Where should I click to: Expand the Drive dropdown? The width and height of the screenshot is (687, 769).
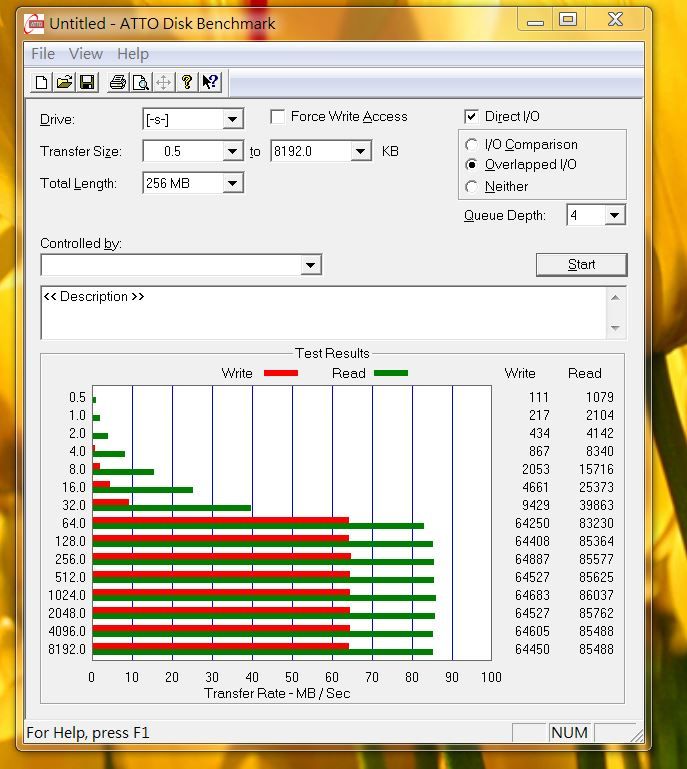[x=232, y=119]
